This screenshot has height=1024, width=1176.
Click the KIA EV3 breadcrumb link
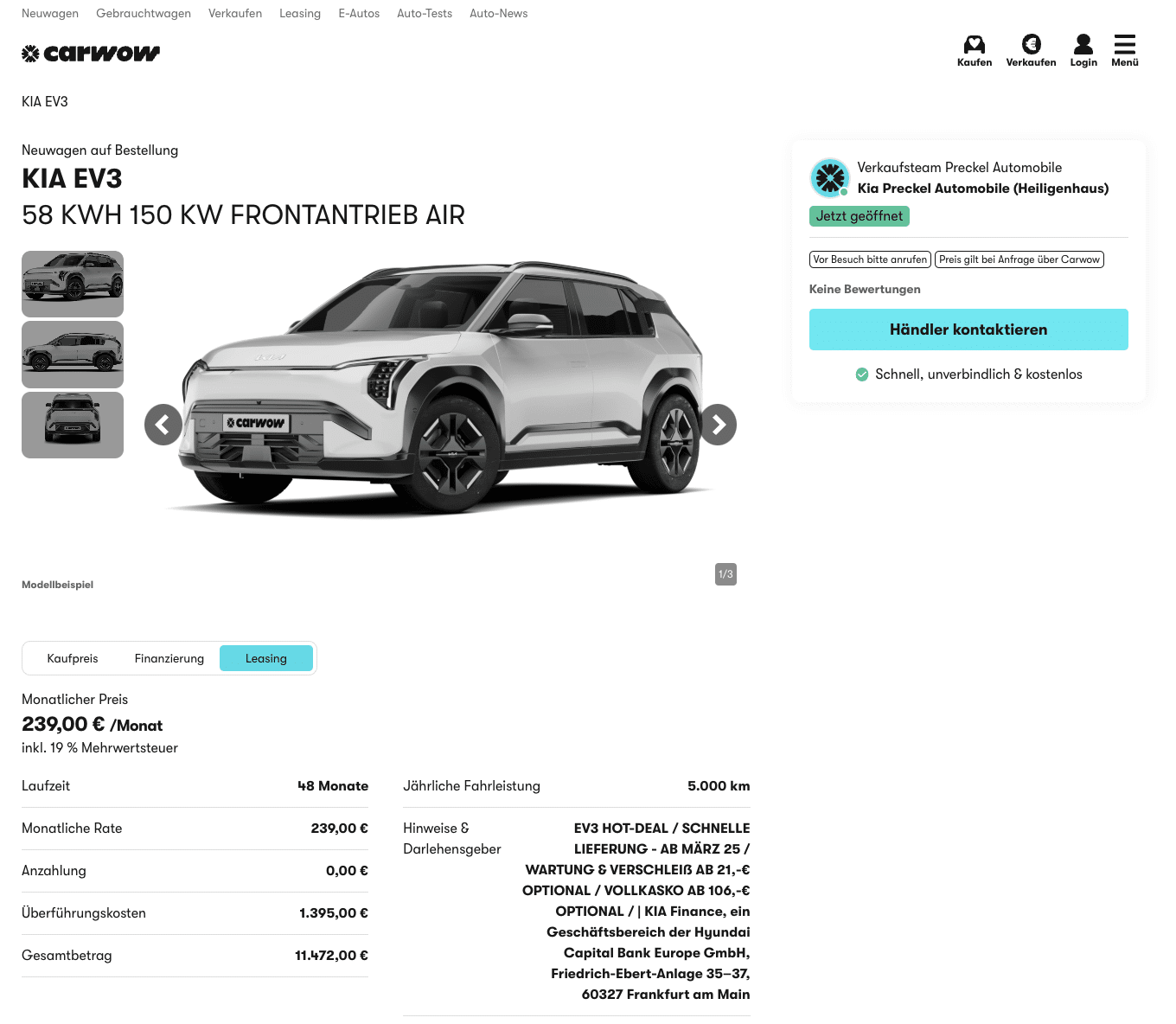coord(45,102)
